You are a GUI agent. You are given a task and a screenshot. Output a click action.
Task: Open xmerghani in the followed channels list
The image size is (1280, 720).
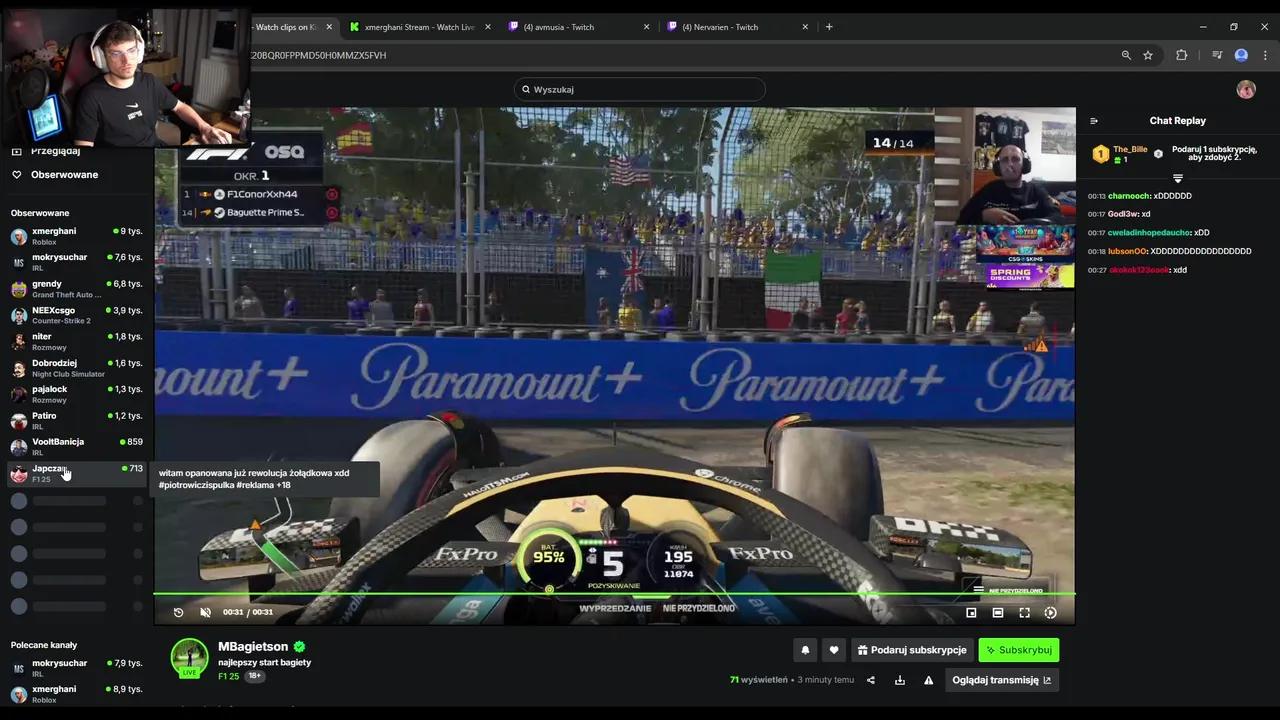tap(77, 237)
